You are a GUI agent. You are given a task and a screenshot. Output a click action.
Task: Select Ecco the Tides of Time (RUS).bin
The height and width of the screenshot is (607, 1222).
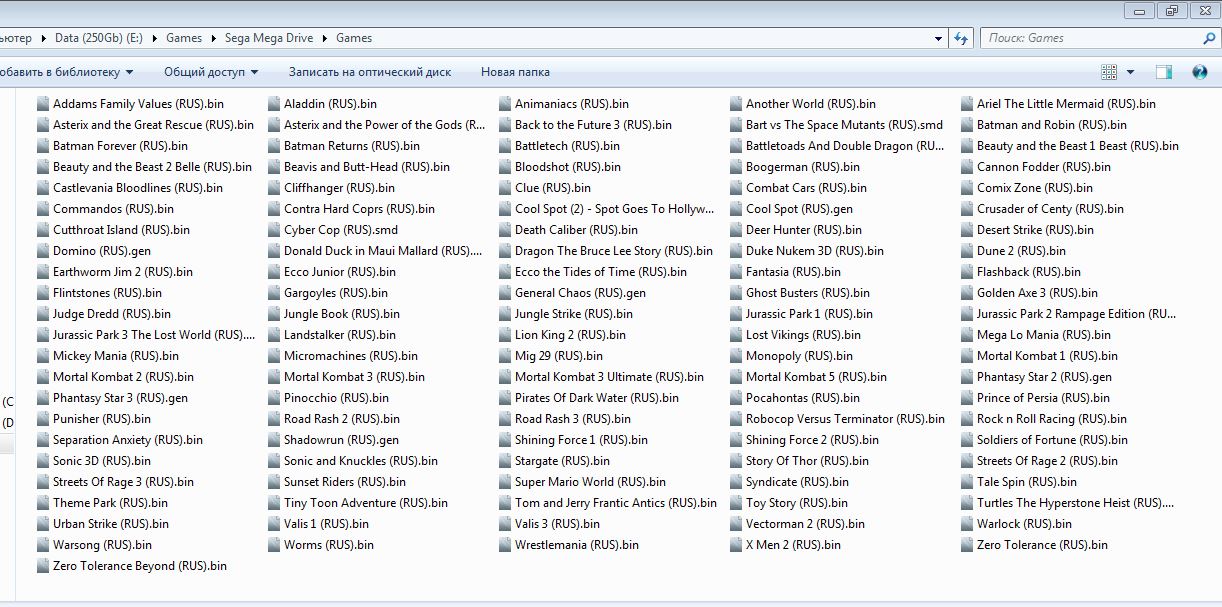pos(593,272)
